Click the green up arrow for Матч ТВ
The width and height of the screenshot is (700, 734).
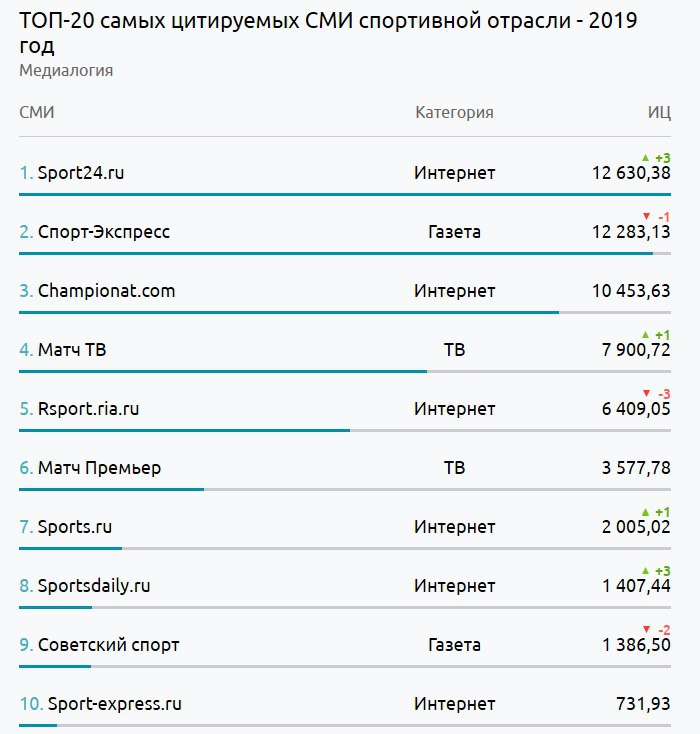point(645,334)
